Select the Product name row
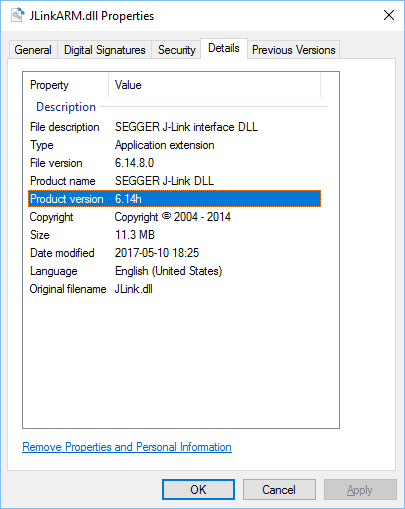Image resolution: width=405 pixels, height=509 pixels. (x=174, y=181)
